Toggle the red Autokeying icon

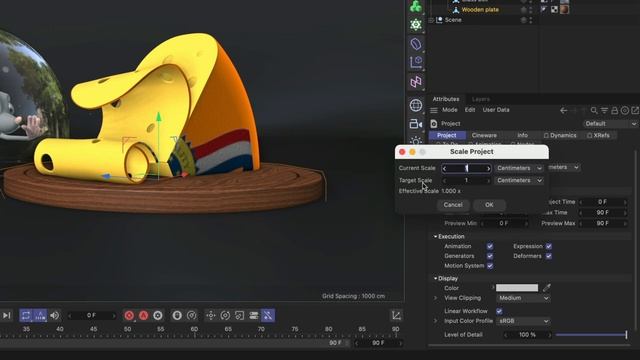[143, 315]
